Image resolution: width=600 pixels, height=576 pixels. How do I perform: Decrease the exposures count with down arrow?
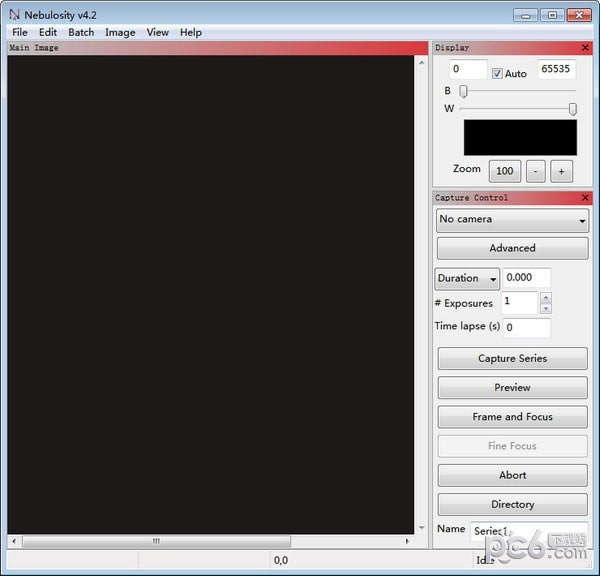pyautogui.click(x=546, y=308)
